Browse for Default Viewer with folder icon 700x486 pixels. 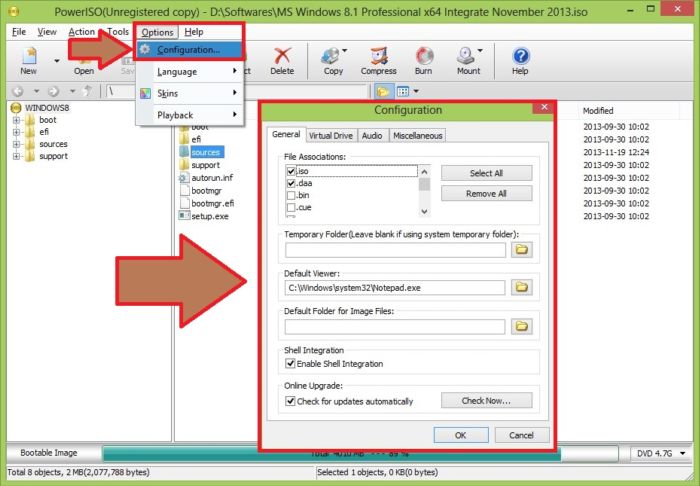tap(520, 287)
